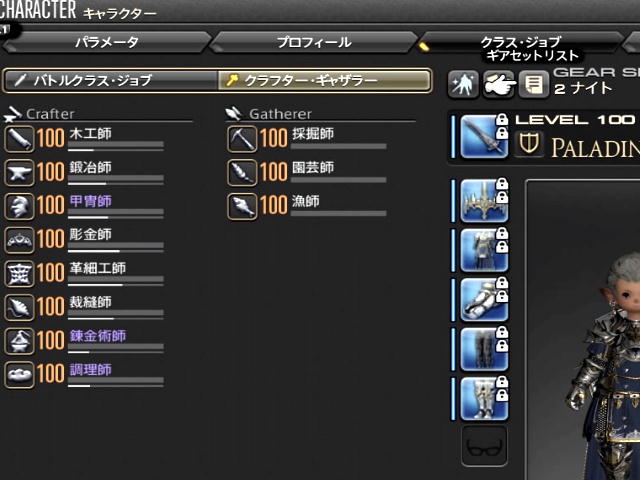
Task: Open the プロフィール tab
Action: [314, 42]
